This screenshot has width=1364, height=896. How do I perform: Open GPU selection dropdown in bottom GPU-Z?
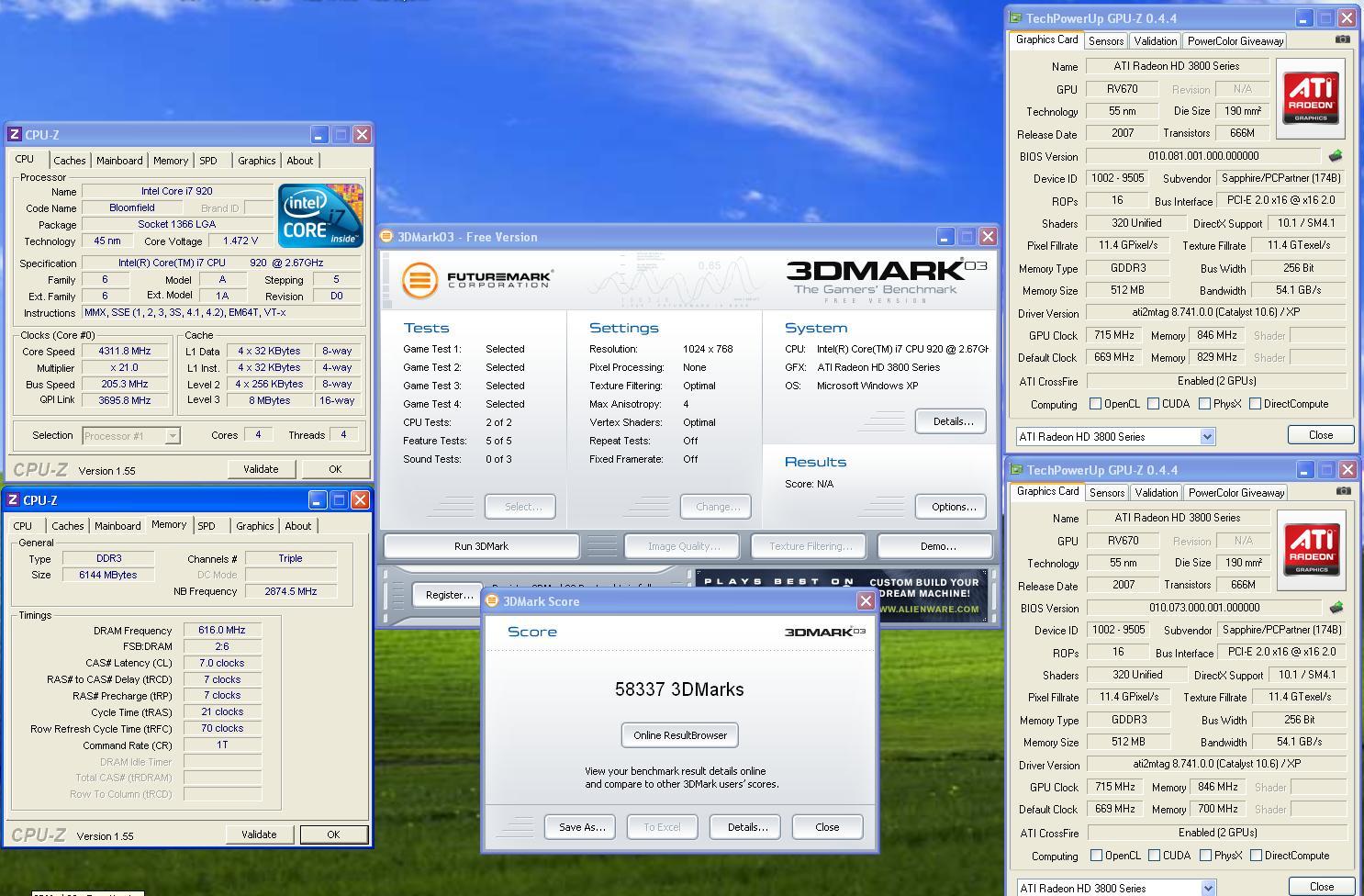click(x=1208, y=888)
